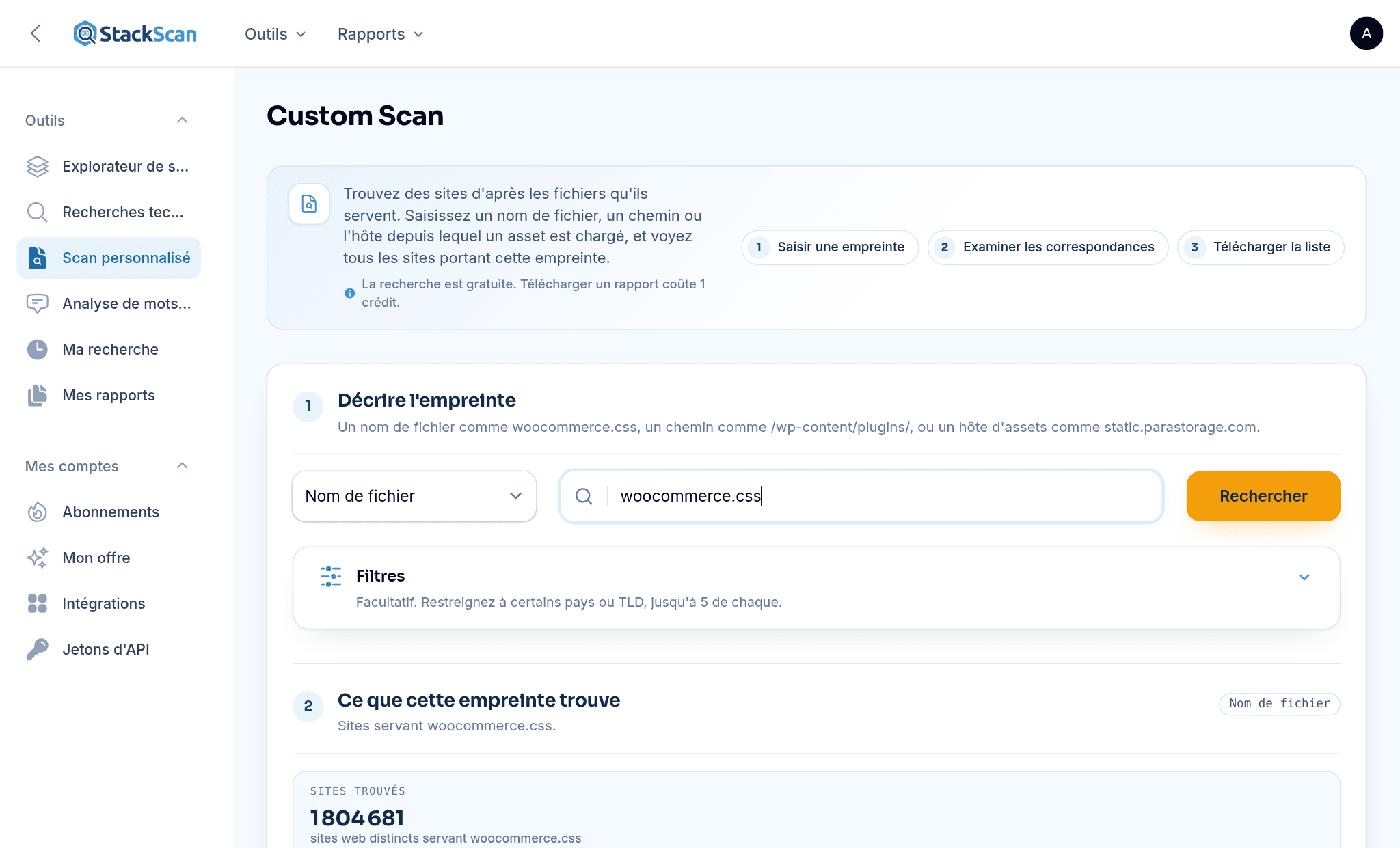Click the Mes rapports documents icon
The width and height of the screenshot is (1400, 848).
(38, 395)
